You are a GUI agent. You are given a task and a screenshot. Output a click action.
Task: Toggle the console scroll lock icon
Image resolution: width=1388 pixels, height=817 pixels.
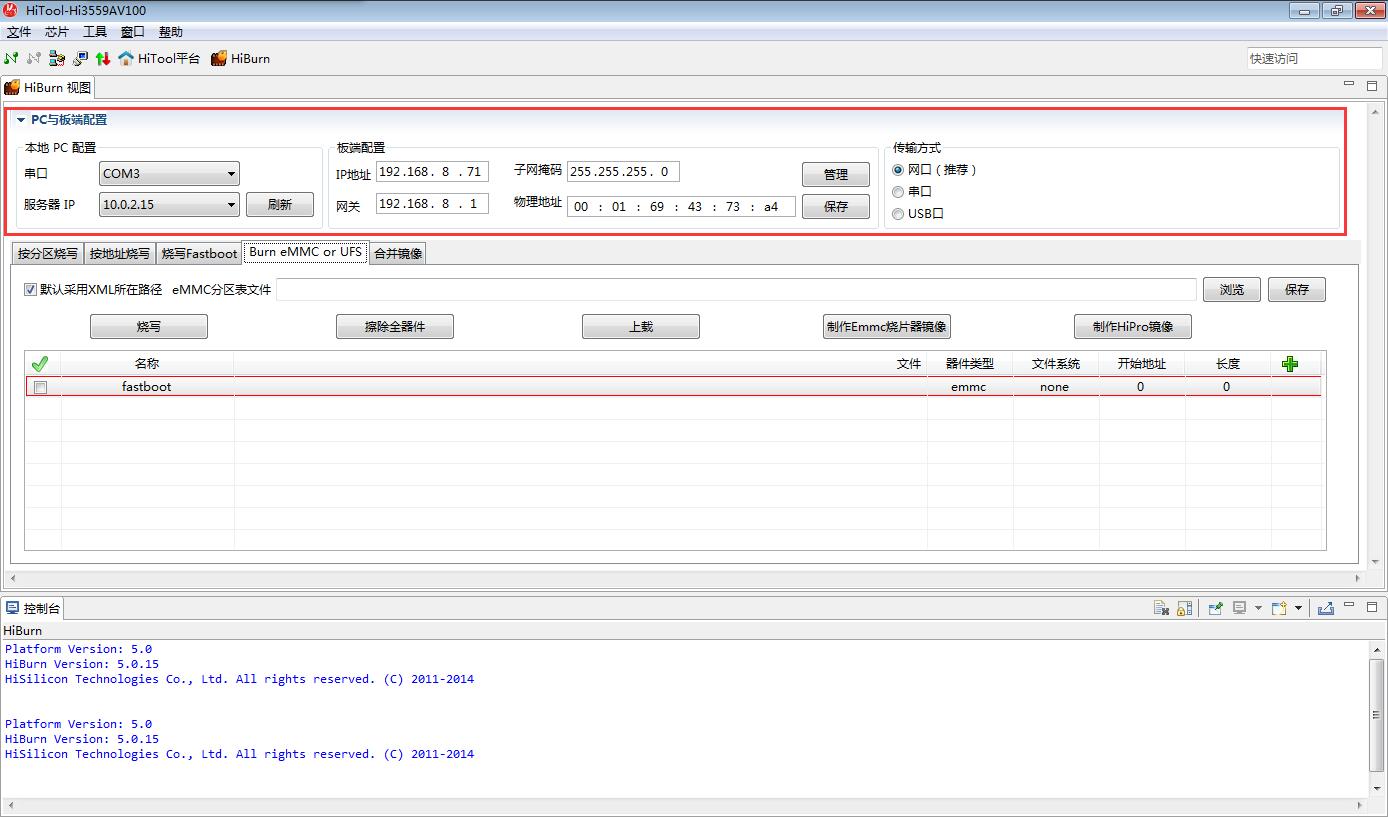1184,608
